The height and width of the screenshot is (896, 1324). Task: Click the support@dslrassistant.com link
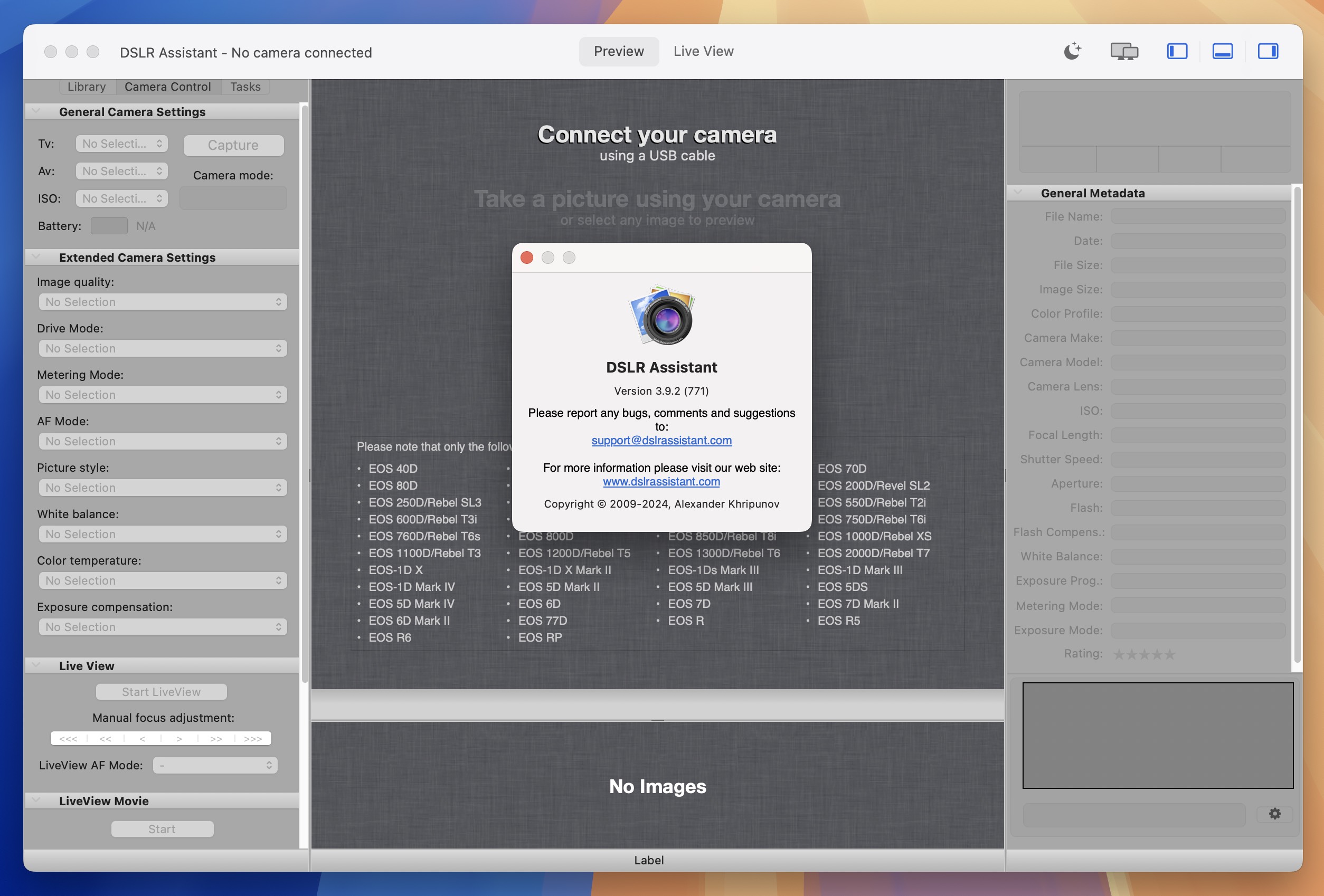pyautogui.click(x=661, y=439)
